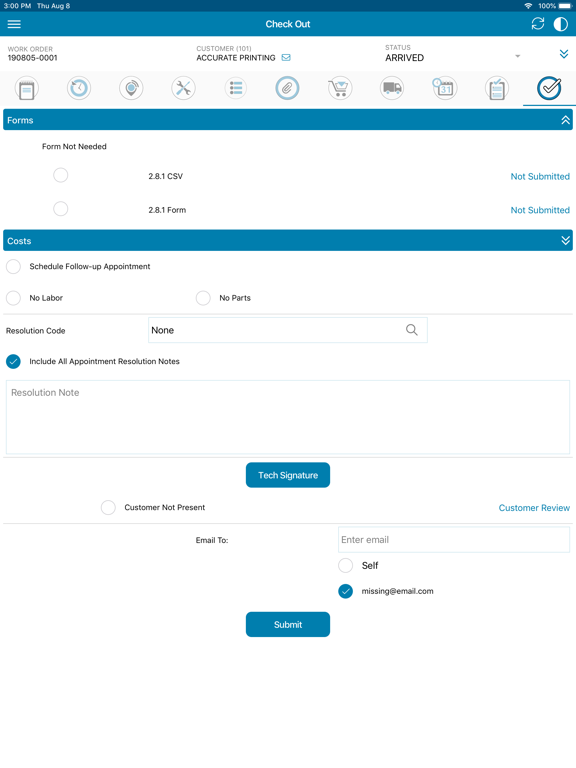Check Customer Not Present

tap(108, 507)
